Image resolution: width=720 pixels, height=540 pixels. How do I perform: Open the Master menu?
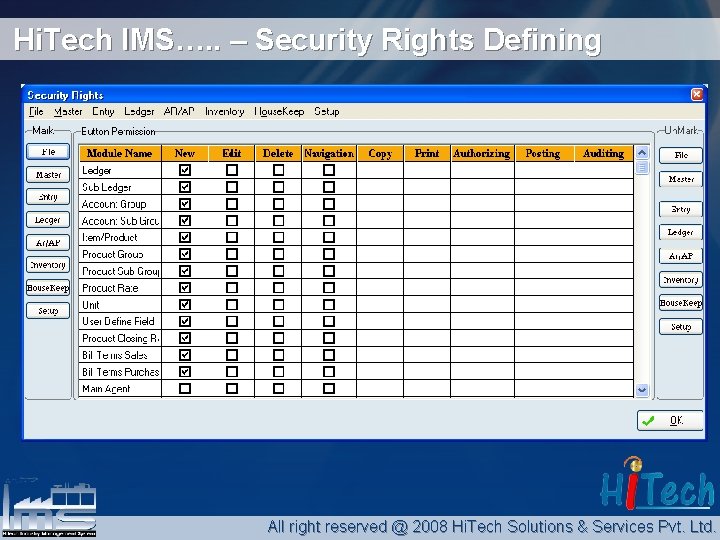pos(68,112)
